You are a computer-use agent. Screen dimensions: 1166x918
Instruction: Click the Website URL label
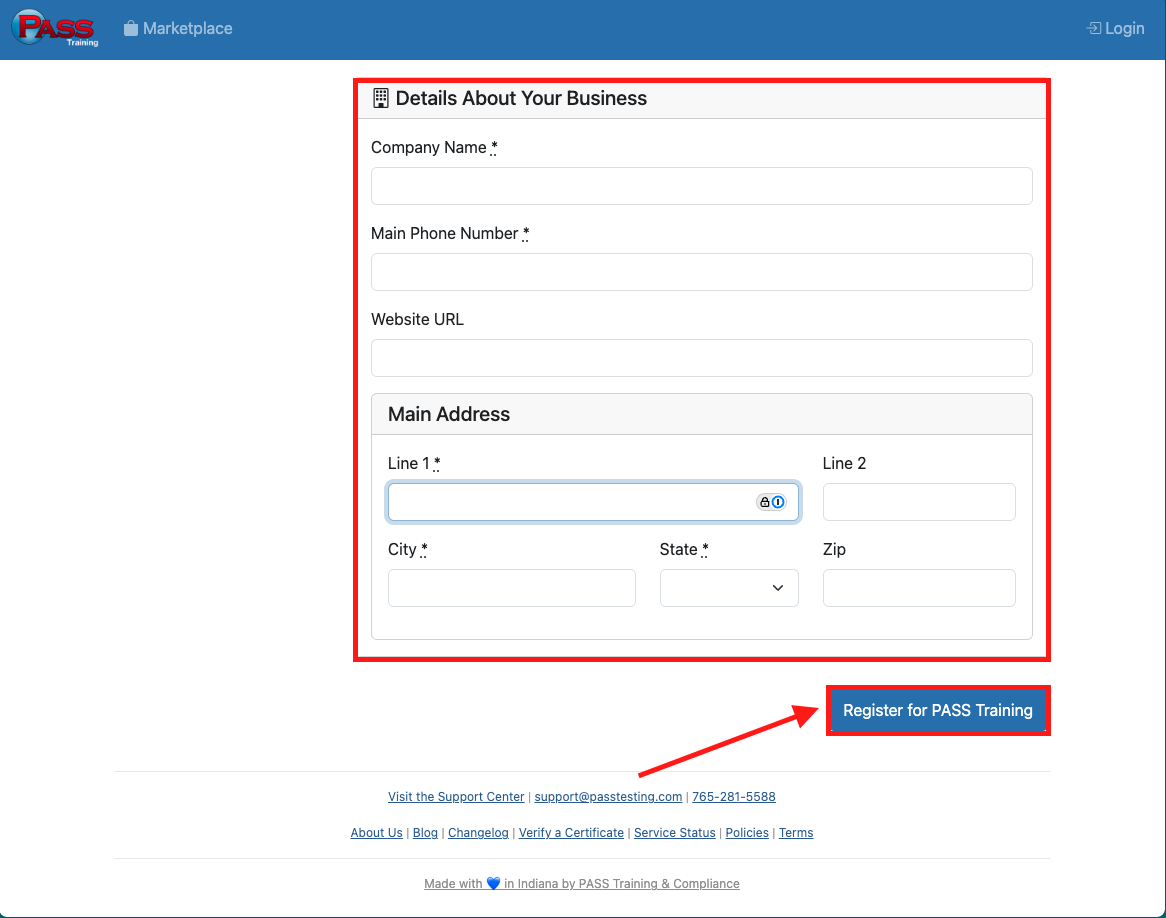(x=417, y=319)
